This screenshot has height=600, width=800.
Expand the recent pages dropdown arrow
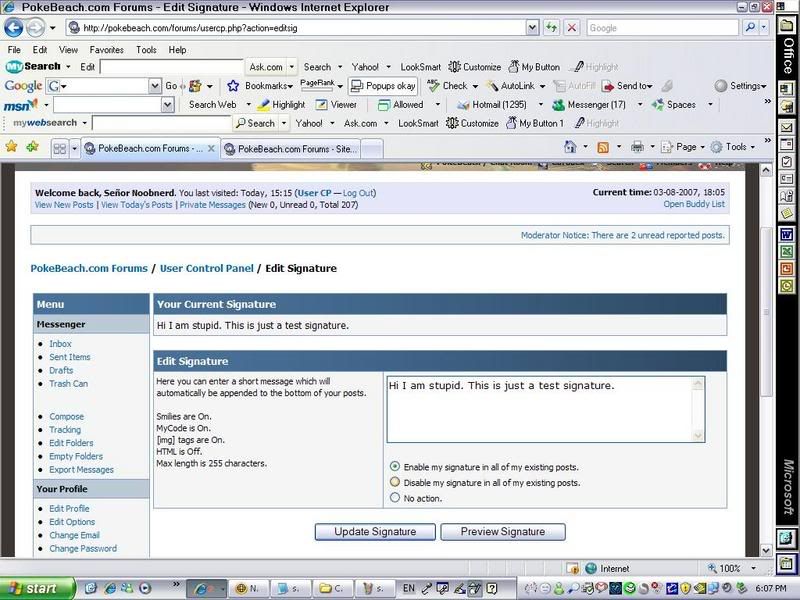pos(52,28)
